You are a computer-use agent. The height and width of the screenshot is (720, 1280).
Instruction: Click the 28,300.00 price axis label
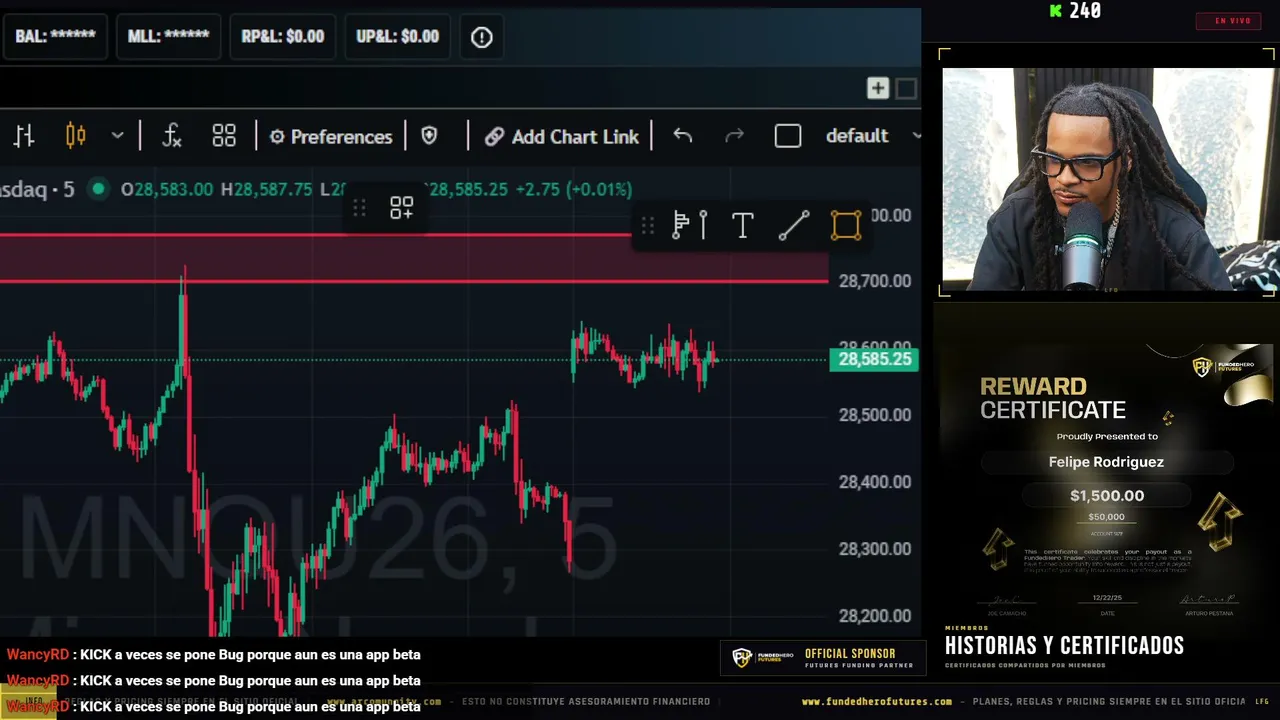point(875,549)
